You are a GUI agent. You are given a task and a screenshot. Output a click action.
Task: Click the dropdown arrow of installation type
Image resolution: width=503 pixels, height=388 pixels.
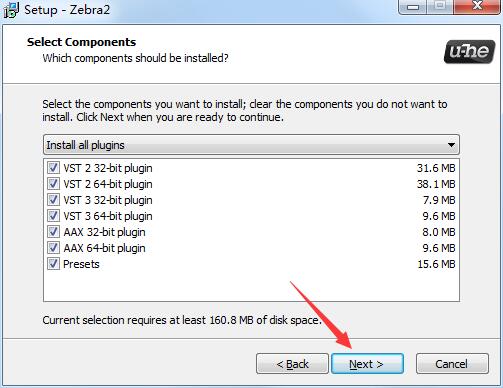451,145
